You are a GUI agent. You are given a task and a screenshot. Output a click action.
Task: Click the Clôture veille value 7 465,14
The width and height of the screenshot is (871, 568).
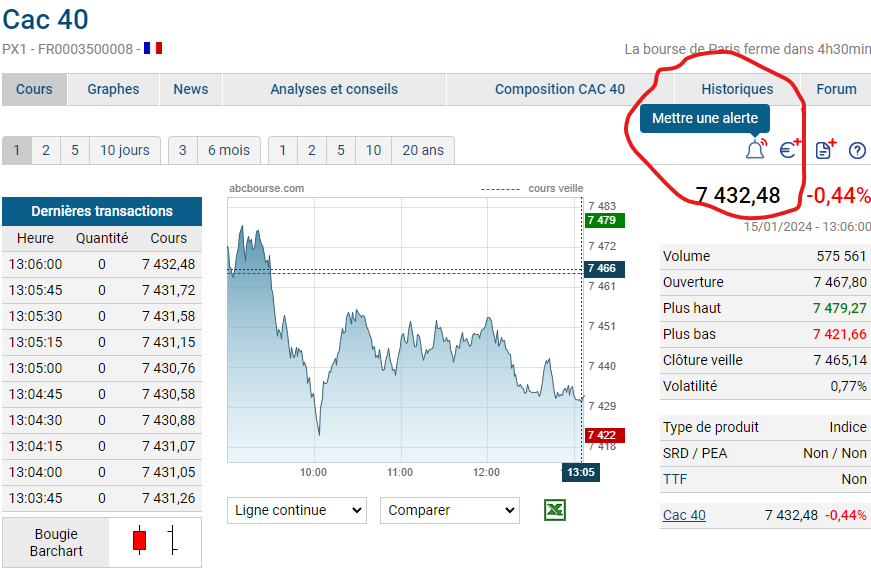[840, 361]
